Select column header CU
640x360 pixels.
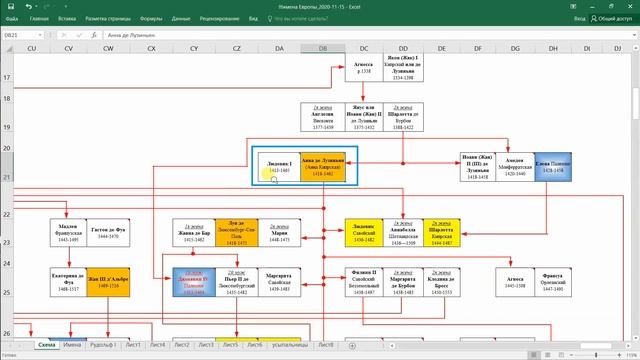(32, 49)
